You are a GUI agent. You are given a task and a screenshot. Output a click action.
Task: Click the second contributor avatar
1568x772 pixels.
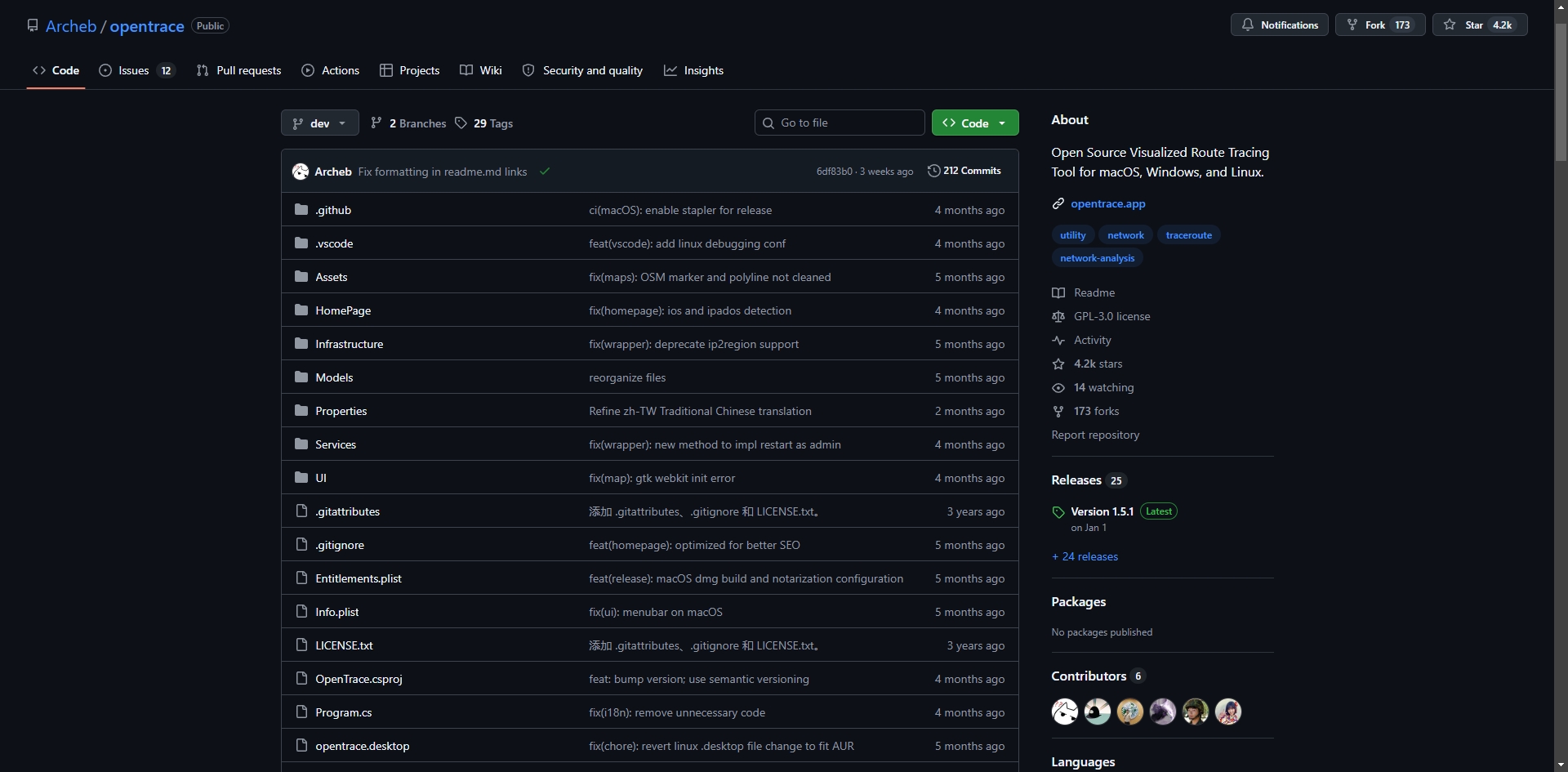click(x=1098, y=712)
